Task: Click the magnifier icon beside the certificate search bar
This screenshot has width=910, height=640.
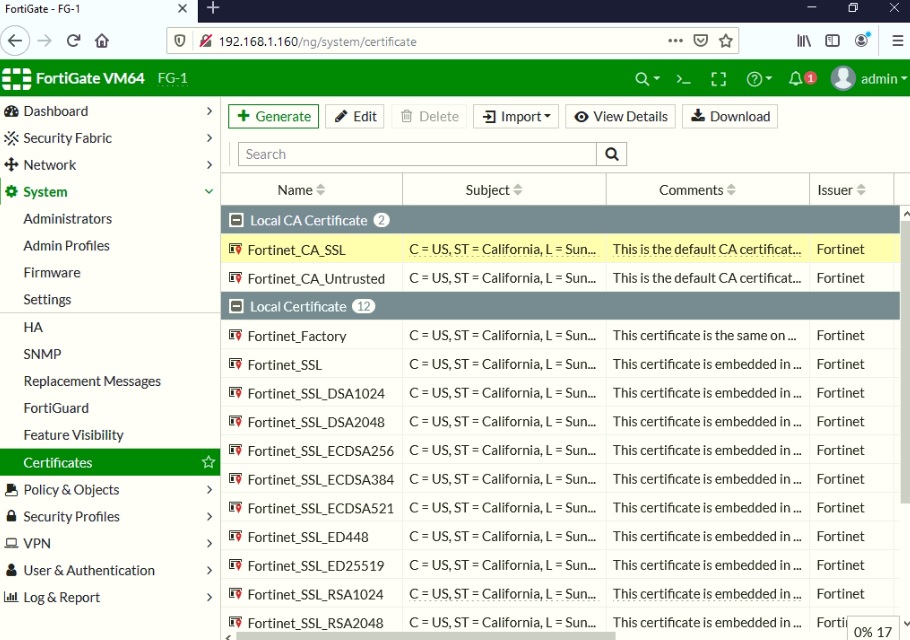Action: (610, 153)
